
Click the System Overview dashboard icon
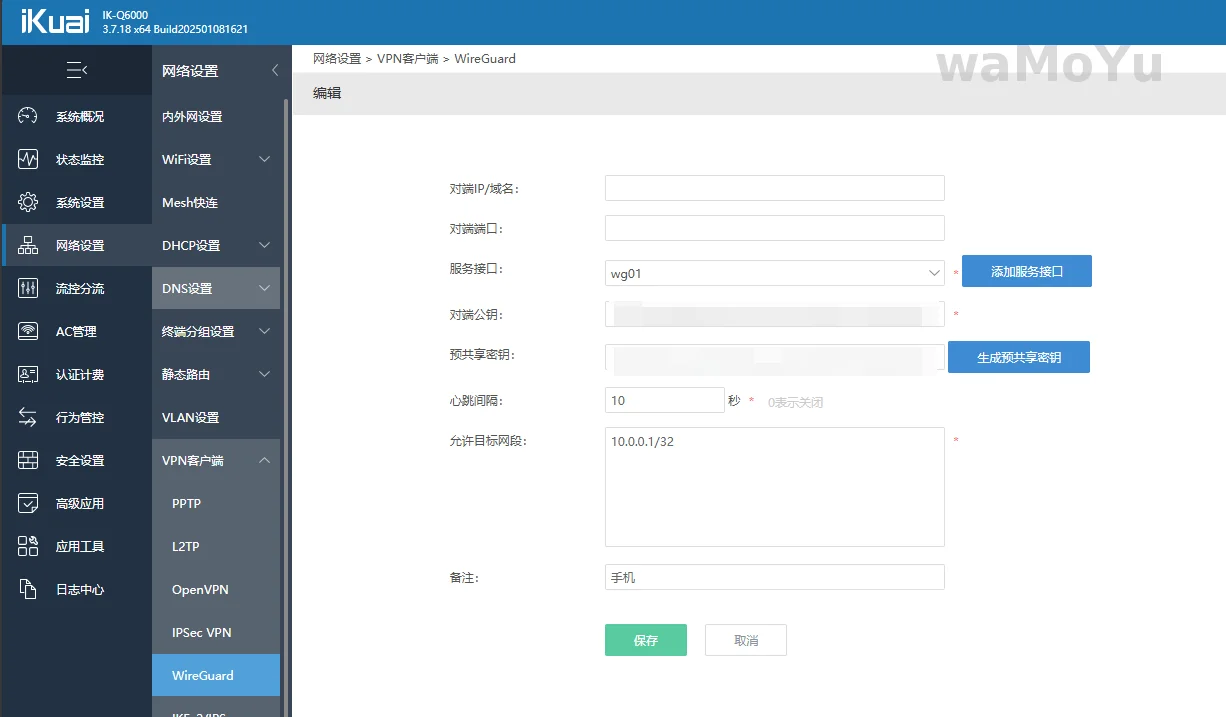pyautogui.click(x=28, y=117)
